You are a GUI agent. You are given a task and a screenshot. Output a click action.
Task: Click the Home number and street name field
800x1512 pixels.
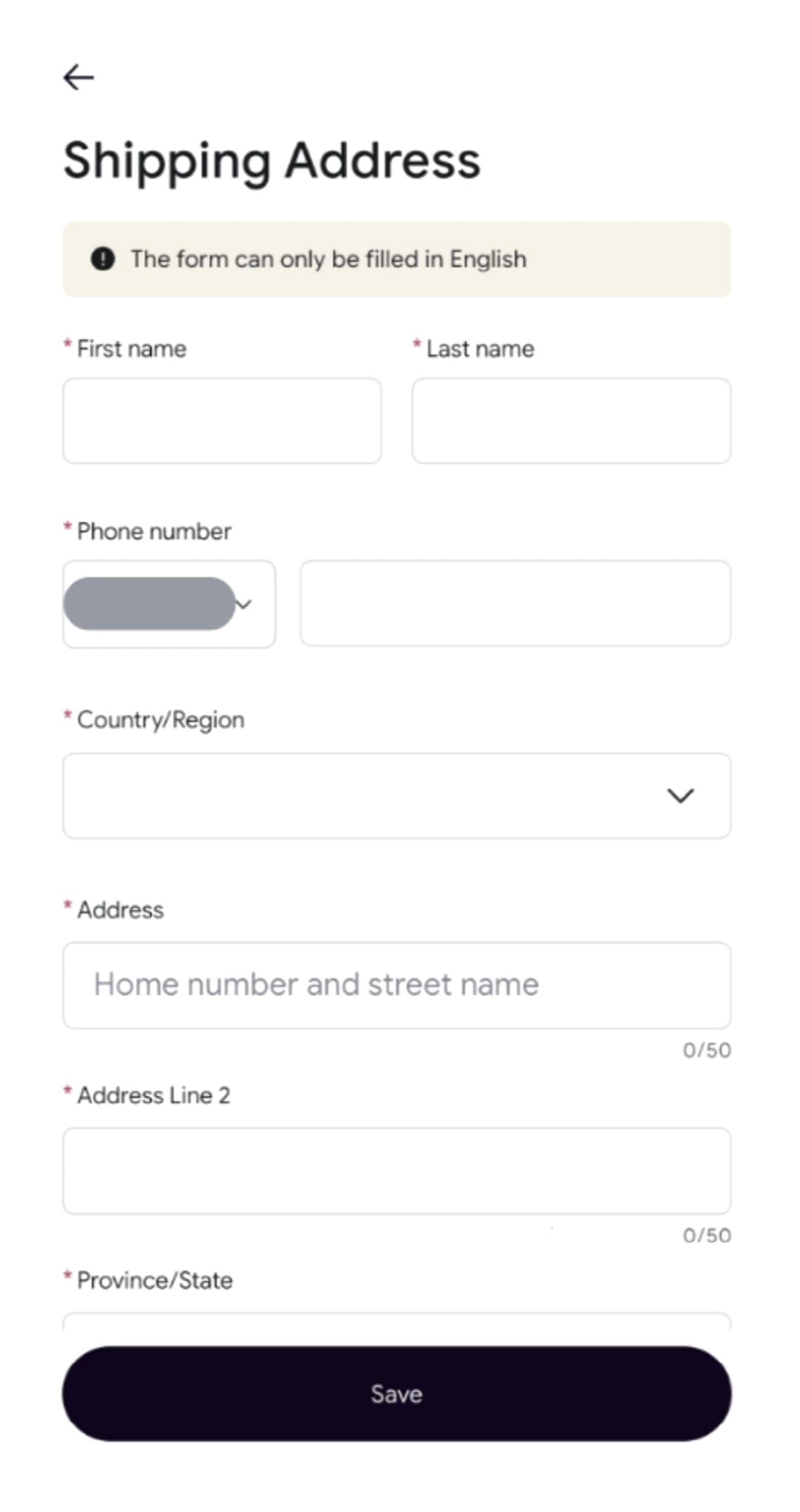coord(397,985)
